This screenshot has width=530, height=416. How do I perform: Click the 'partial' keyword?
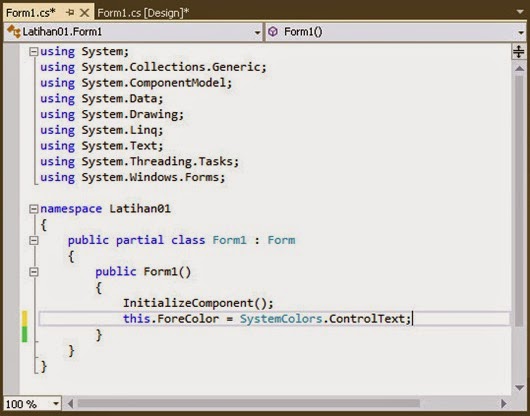(x=140, y=240)
